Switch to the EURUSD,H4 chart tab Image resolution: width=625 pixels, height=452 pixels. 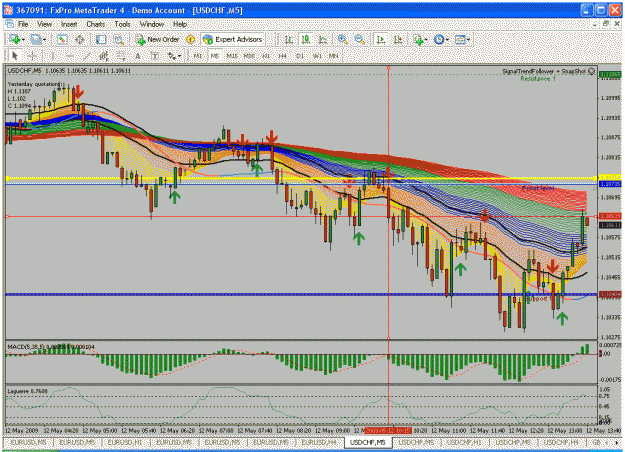click(318, 442)
